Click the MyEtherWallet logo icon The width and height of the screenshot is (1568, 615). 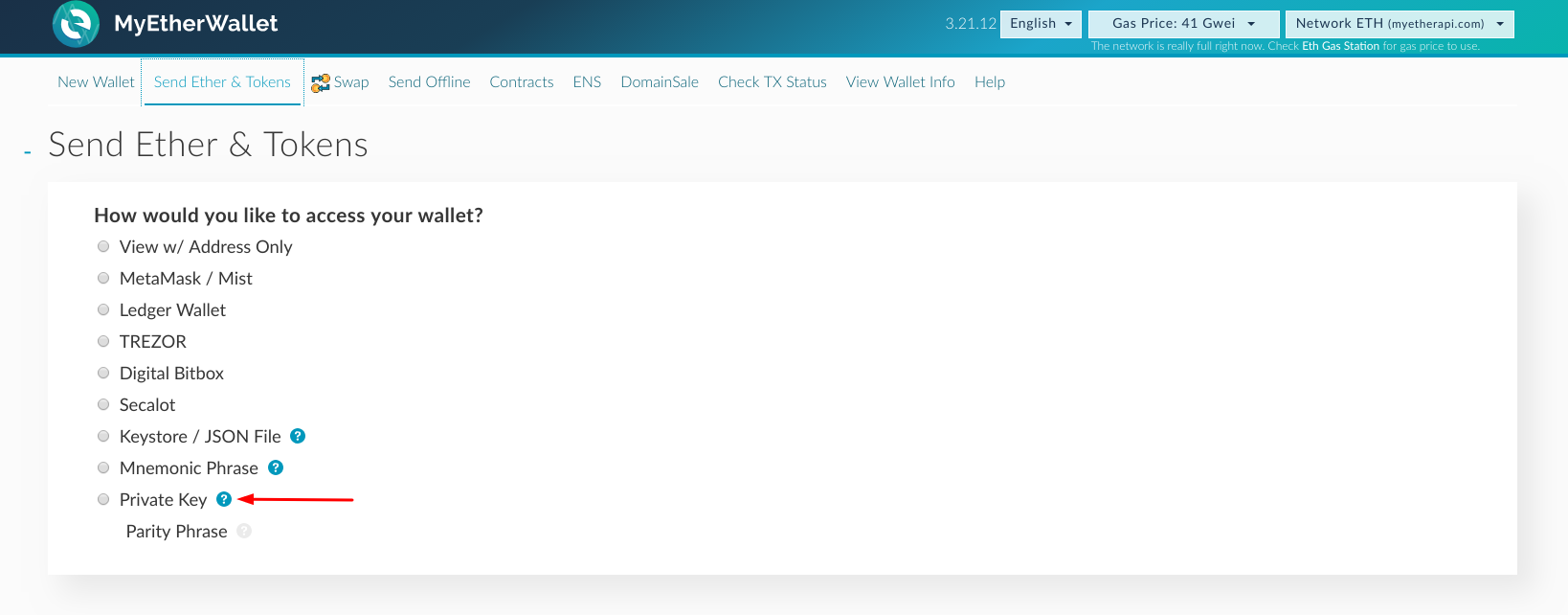[x=76, y=24]
